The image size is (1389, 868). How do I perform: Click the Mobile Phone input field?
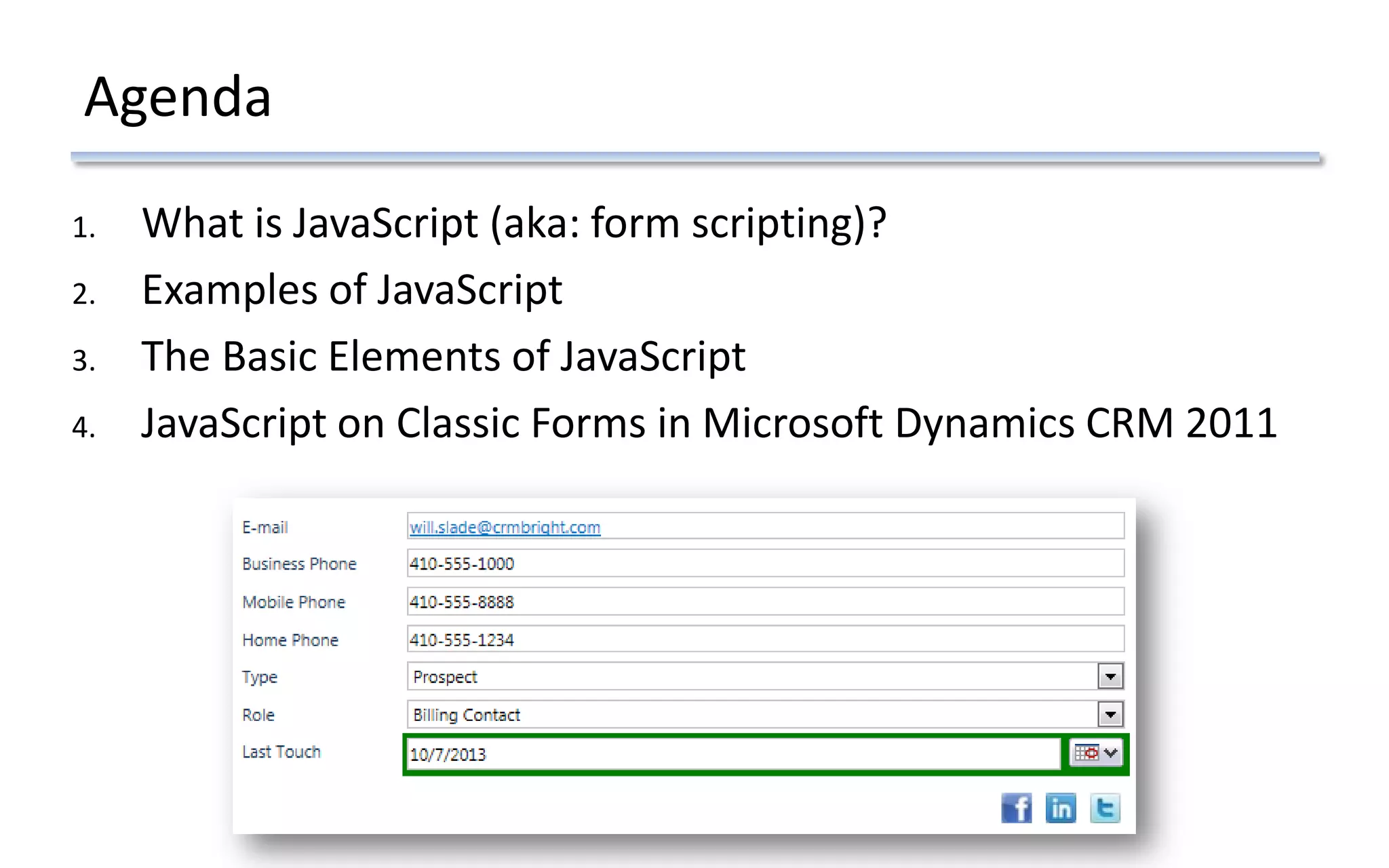tap(765, 601)
